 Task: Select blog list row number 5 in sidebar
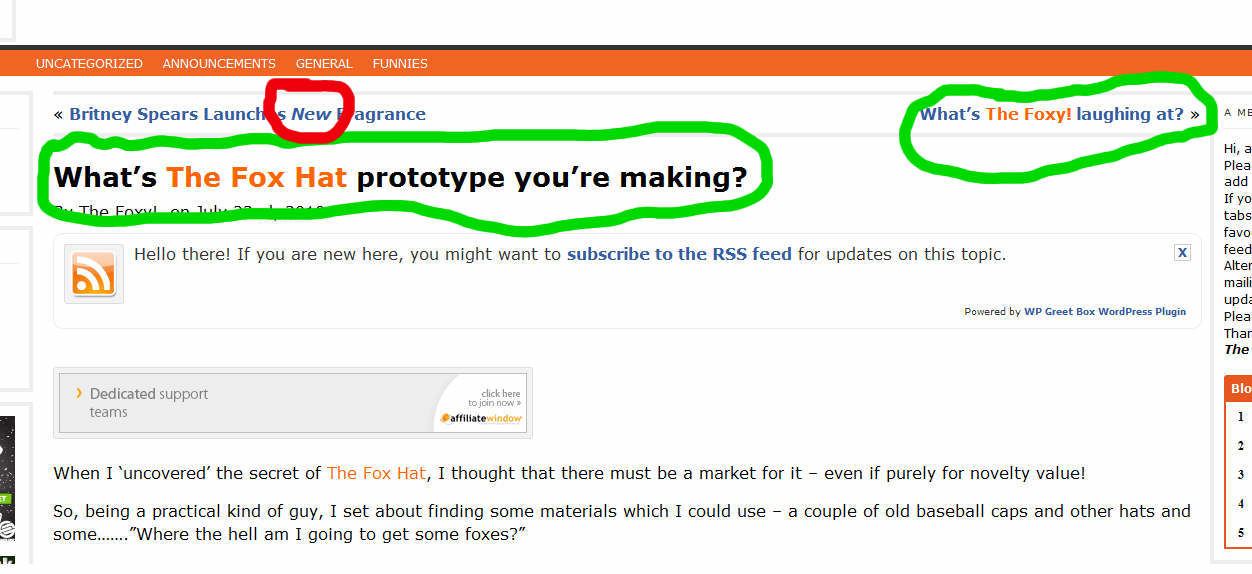click(1241, 533)
